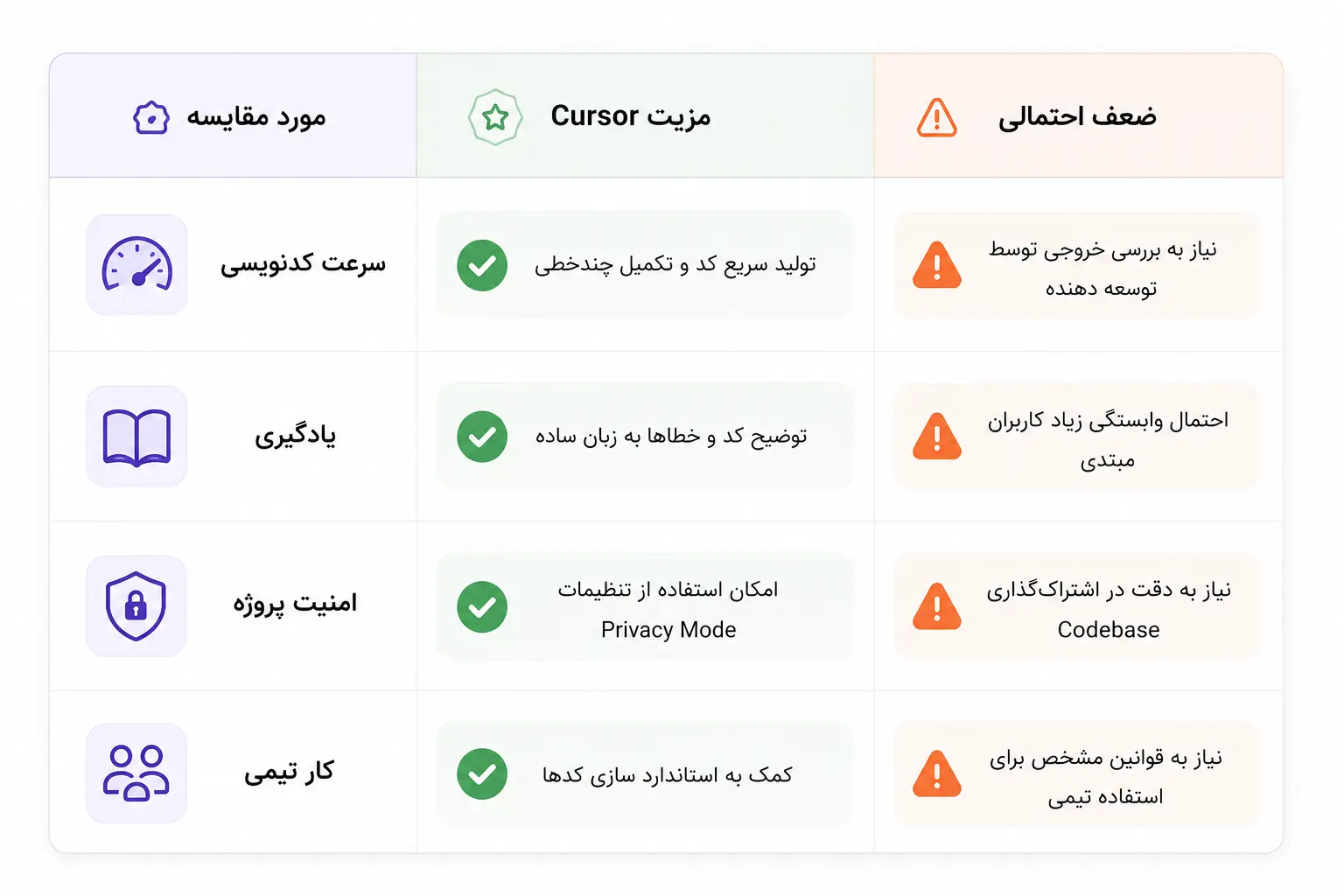Click green checkmark beside multi-line code completion
Viewport: 1344px width, 896px height.
pyautogui.click(x=482, y=265)
